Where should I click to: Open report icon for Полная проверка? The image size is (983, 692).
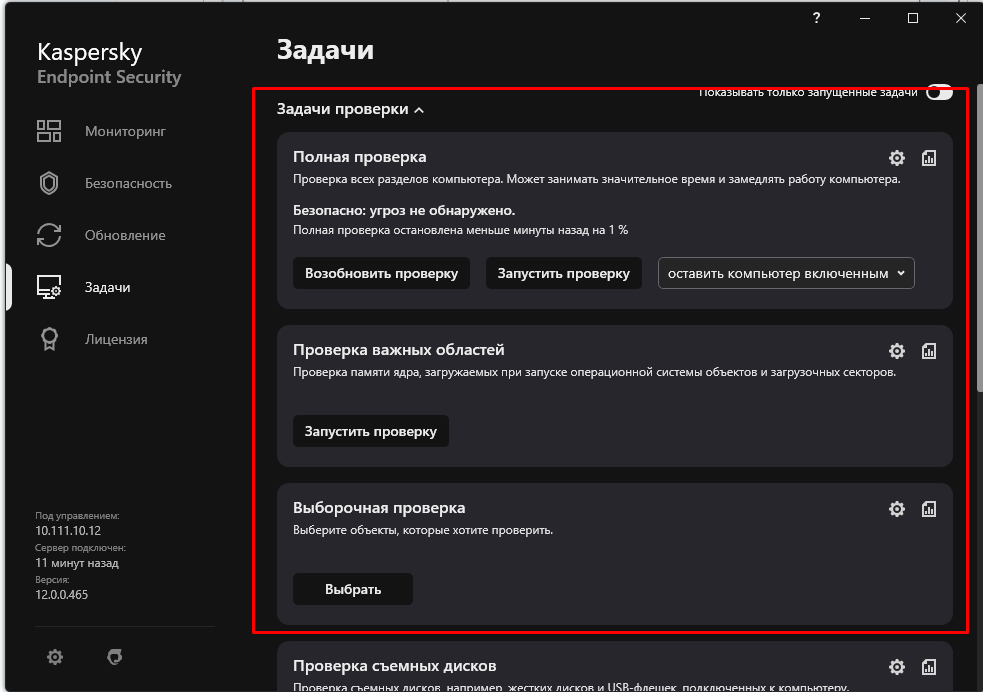pos(928,158)
